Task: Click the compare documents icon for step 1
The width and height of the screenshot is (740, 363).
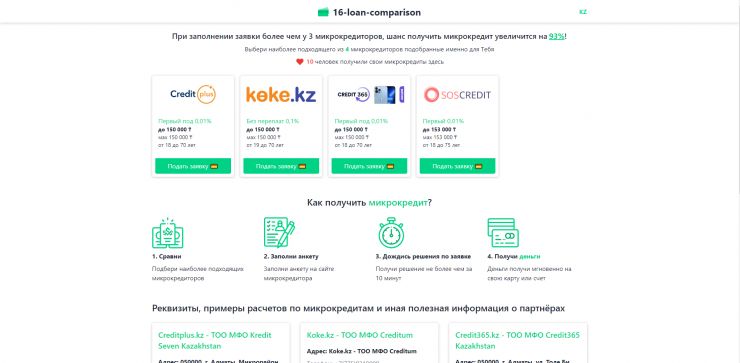Action: click(168, 233)
